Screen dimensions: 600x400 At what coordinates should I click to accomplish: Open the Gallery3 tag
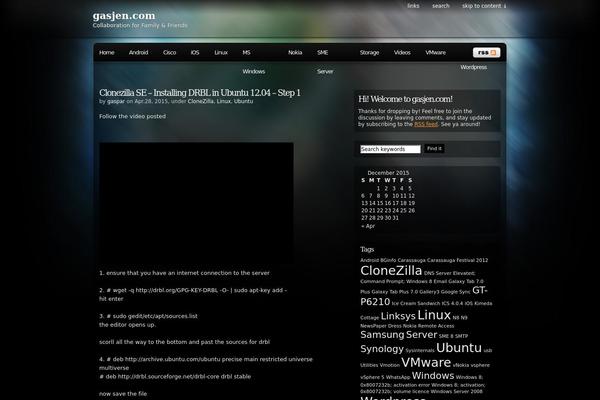click(x=429, y=292)
